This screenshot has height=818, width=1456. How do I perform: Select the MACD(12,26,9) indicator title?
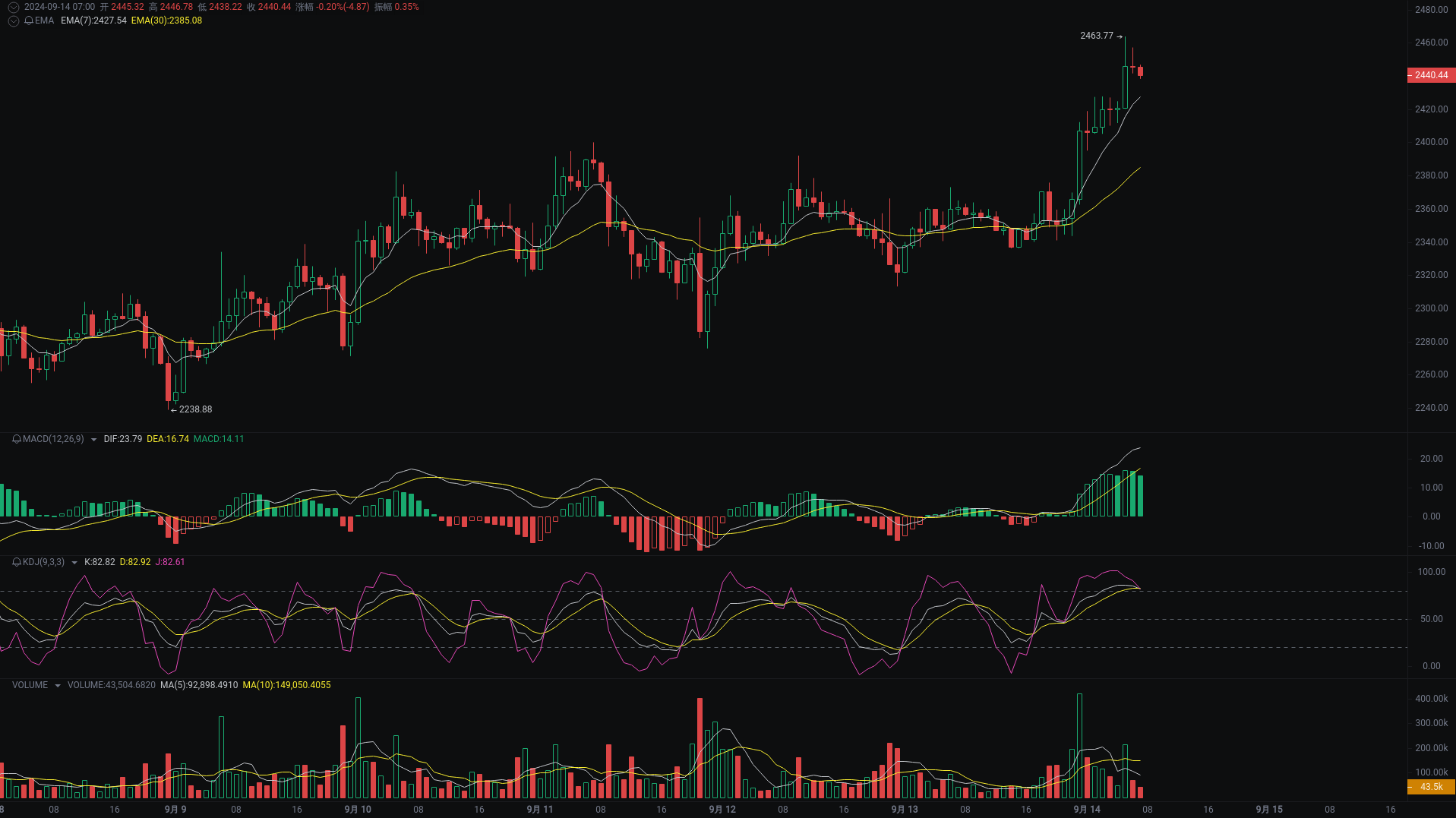[53, 439]
